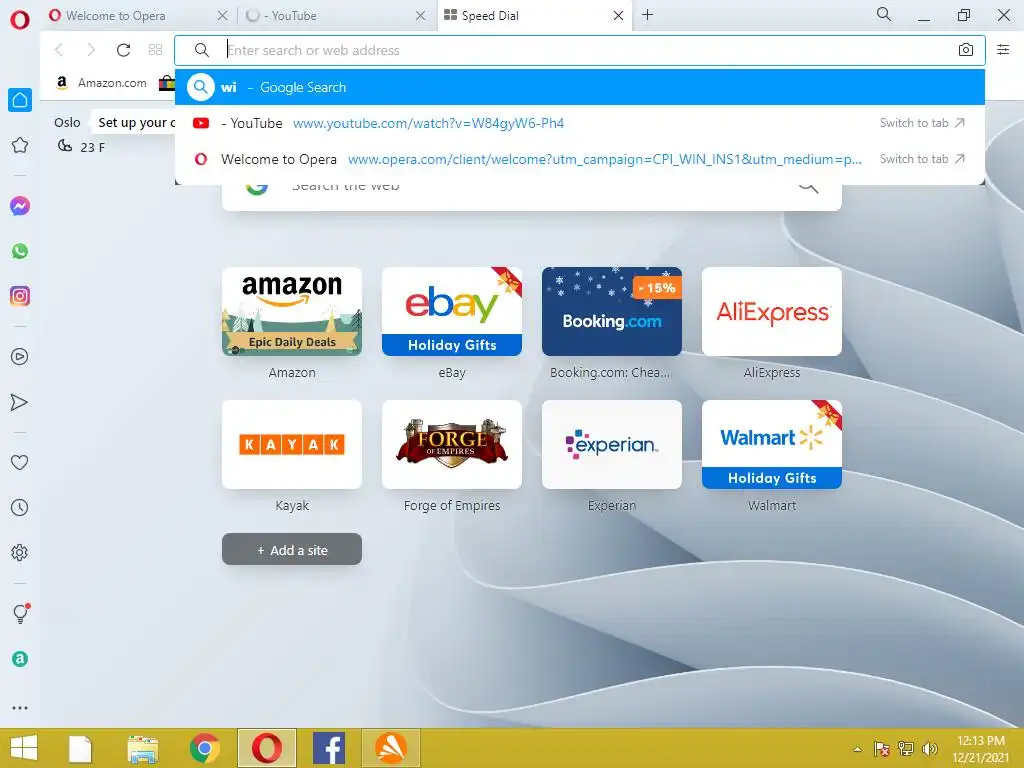Open WhatsApp in the sidebar

pos(20,251)
